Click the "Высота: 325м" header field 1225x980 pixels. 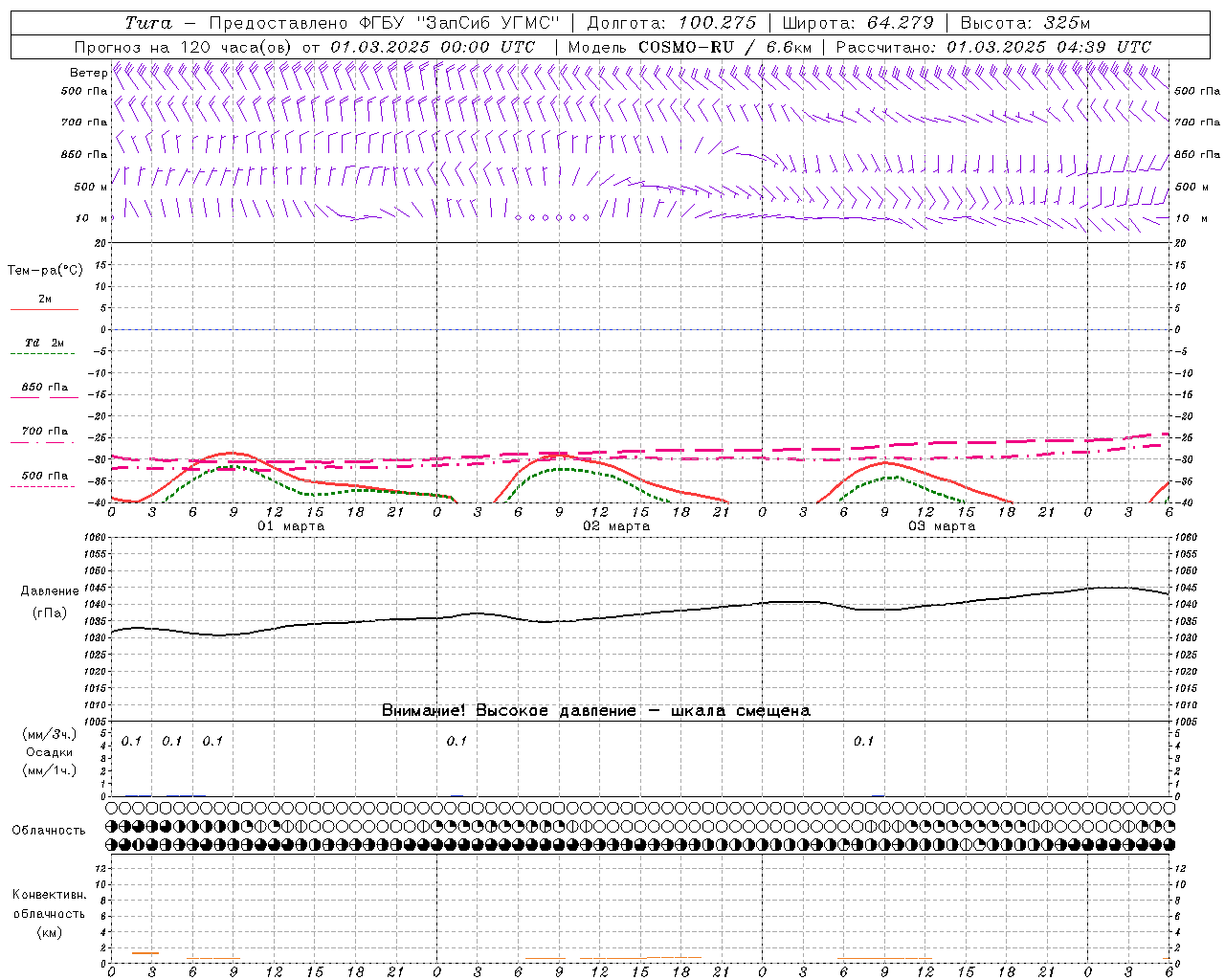tap(1025, 23)
